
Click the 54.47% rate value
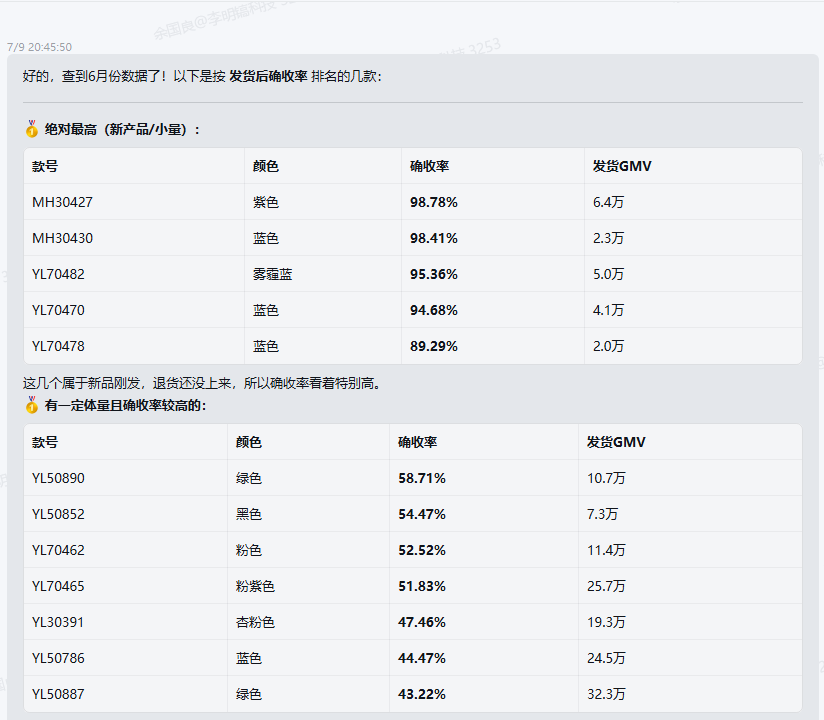421,514
